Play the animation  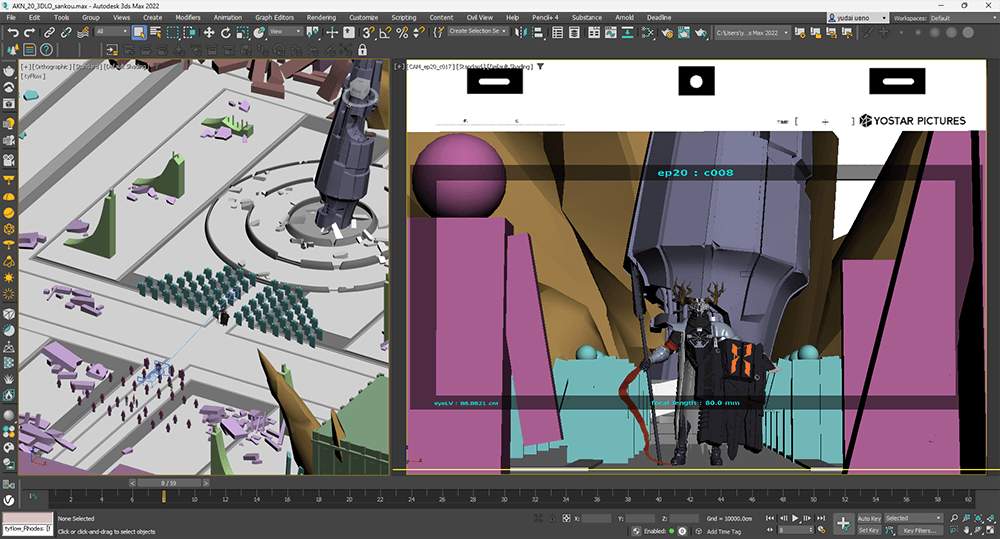tap(795, 519)
